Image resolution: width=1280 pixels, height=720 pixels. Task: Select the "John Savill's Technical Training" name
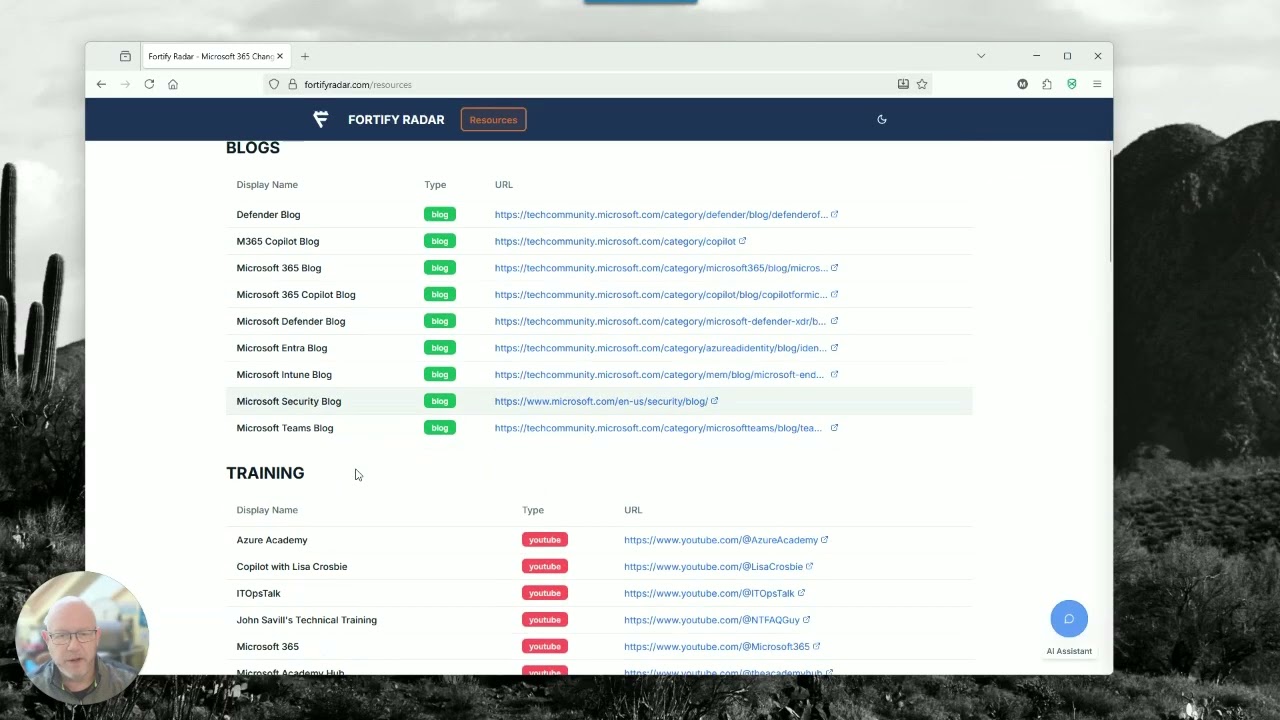(307, 620)
